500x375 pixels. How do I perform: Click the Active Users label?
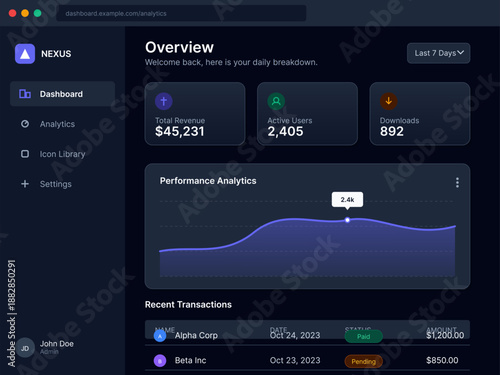(290, 120)
